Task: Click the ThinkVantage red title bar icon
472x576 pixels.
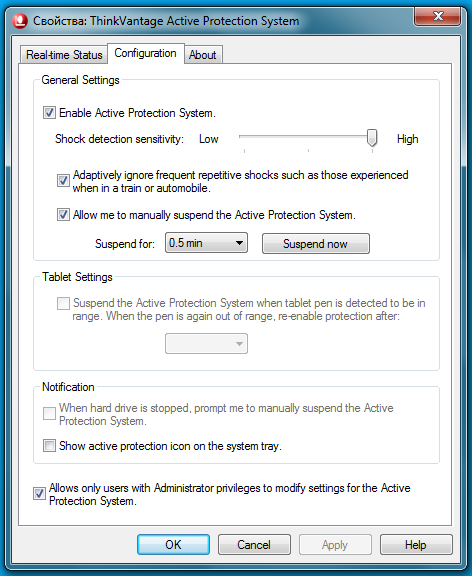Action: [20, 21]
